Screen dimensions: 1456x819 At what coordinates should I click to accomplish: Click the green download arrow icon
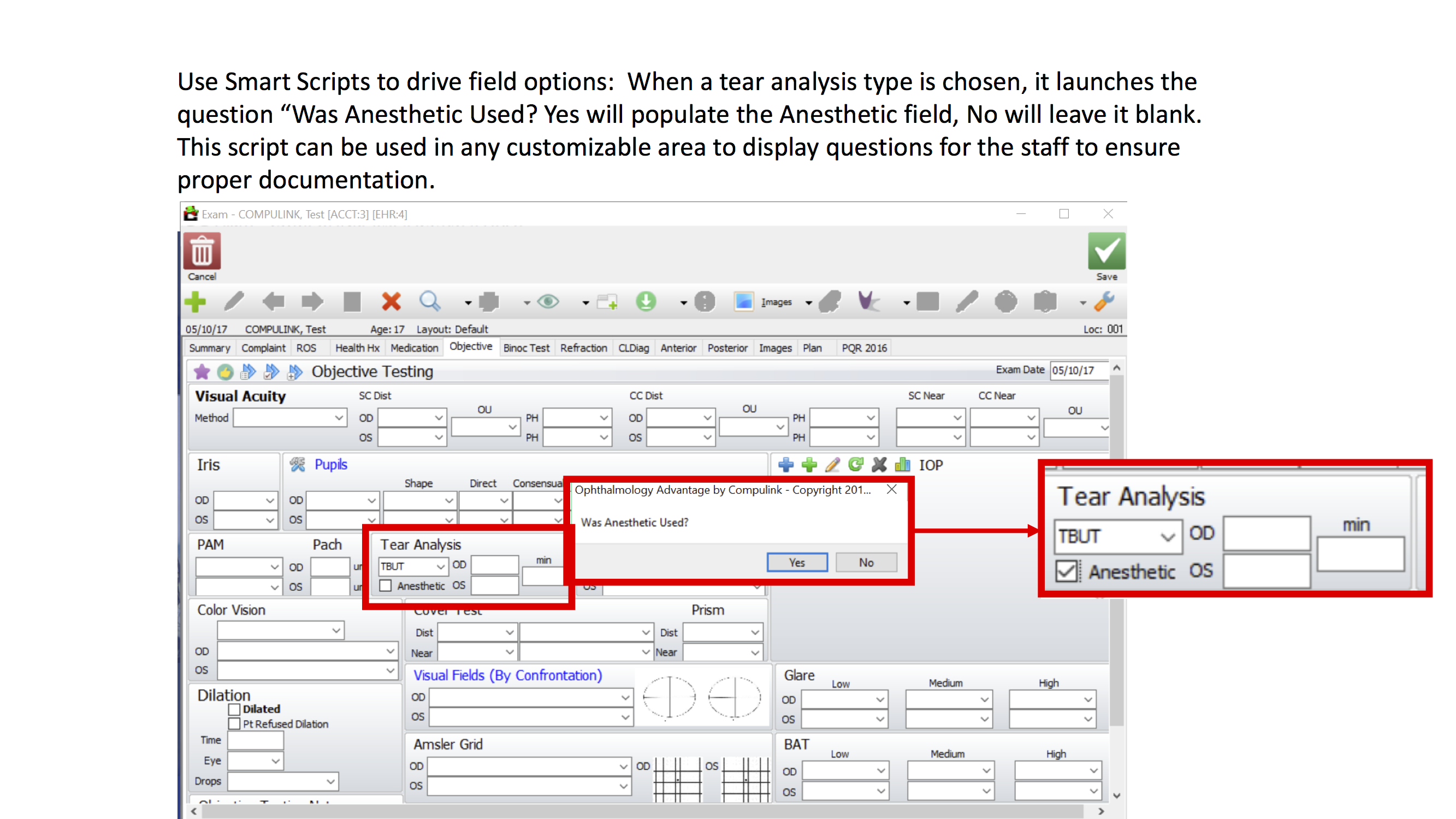(646, 302)
